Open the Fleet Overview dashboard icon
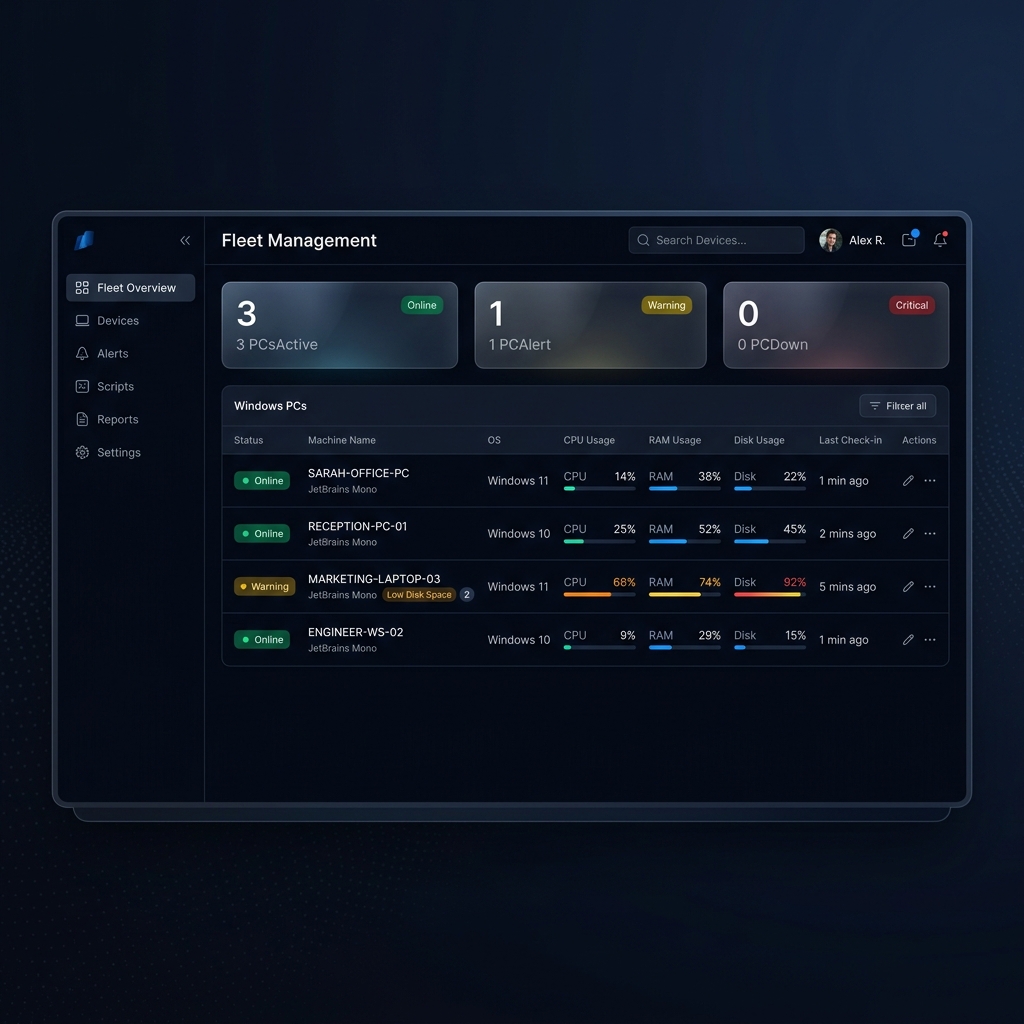 pyautogui.click(x=83, y=287)
